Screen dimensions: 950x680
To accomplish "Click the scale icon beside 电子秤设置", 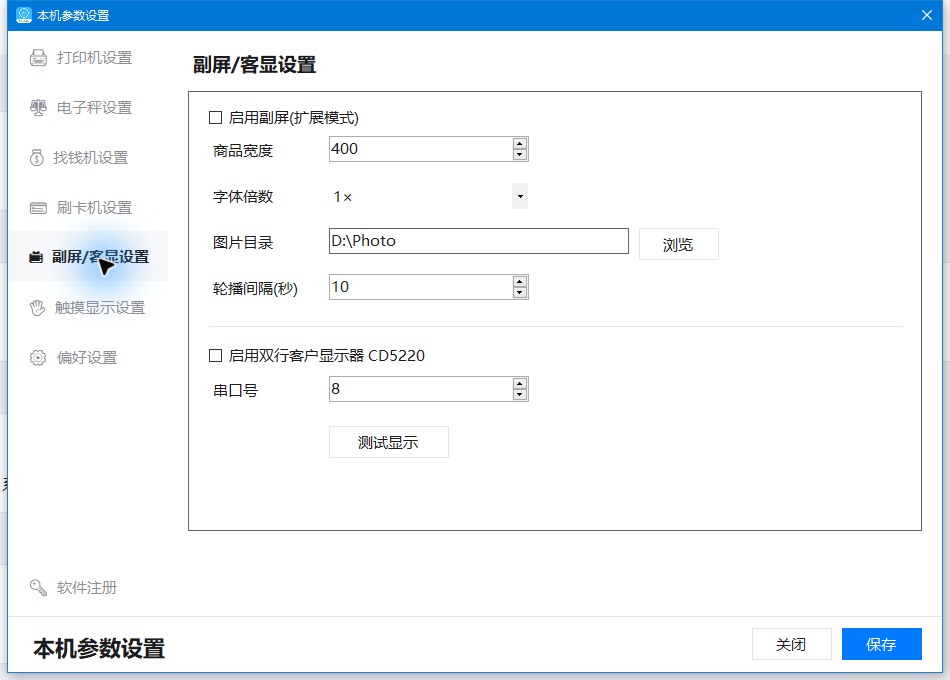I will coord(38,108).
